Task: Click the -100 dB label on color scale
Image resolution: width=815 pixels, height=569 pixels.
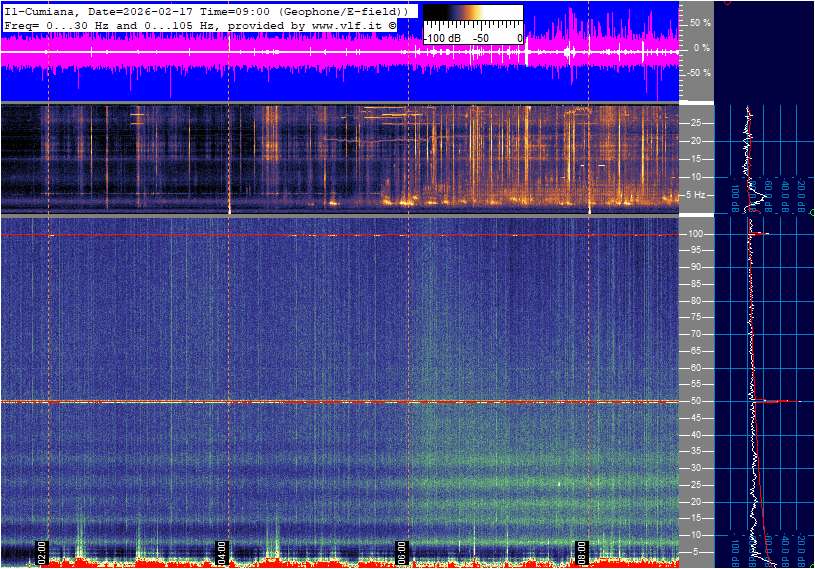Action: coord(441,38)
